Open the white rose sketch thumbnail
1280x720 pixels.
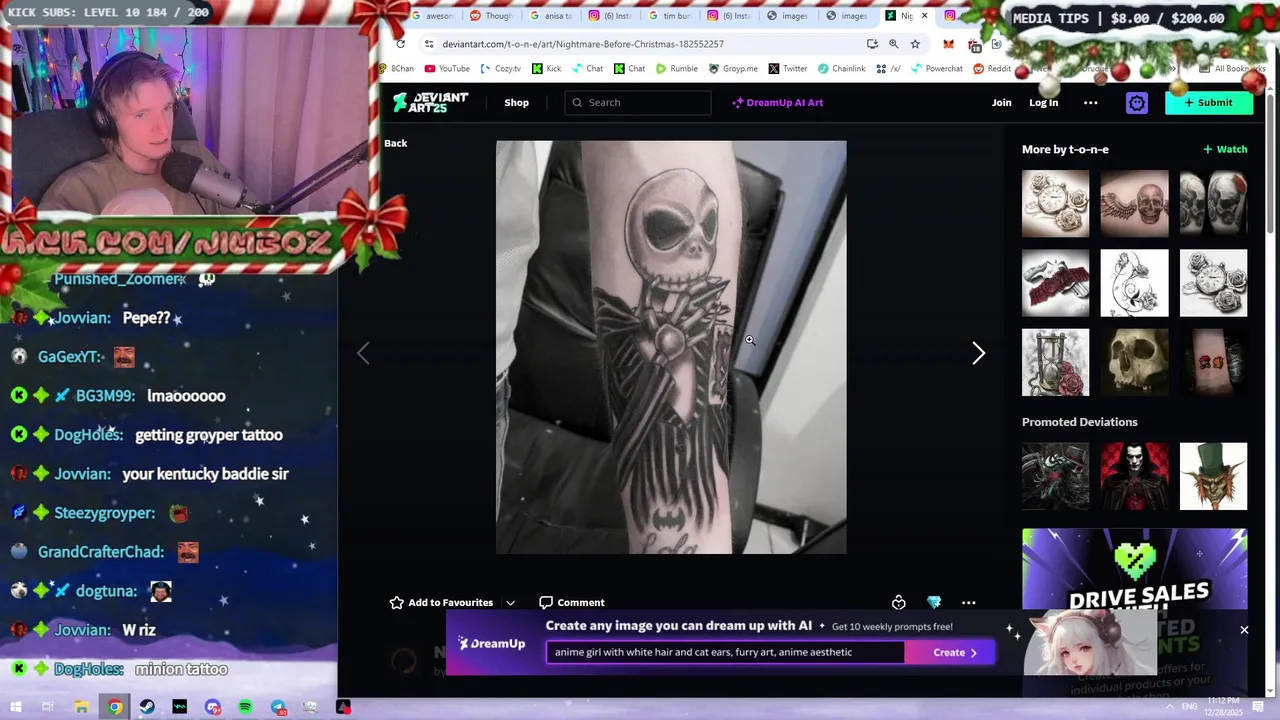[x=1134, y=283]
